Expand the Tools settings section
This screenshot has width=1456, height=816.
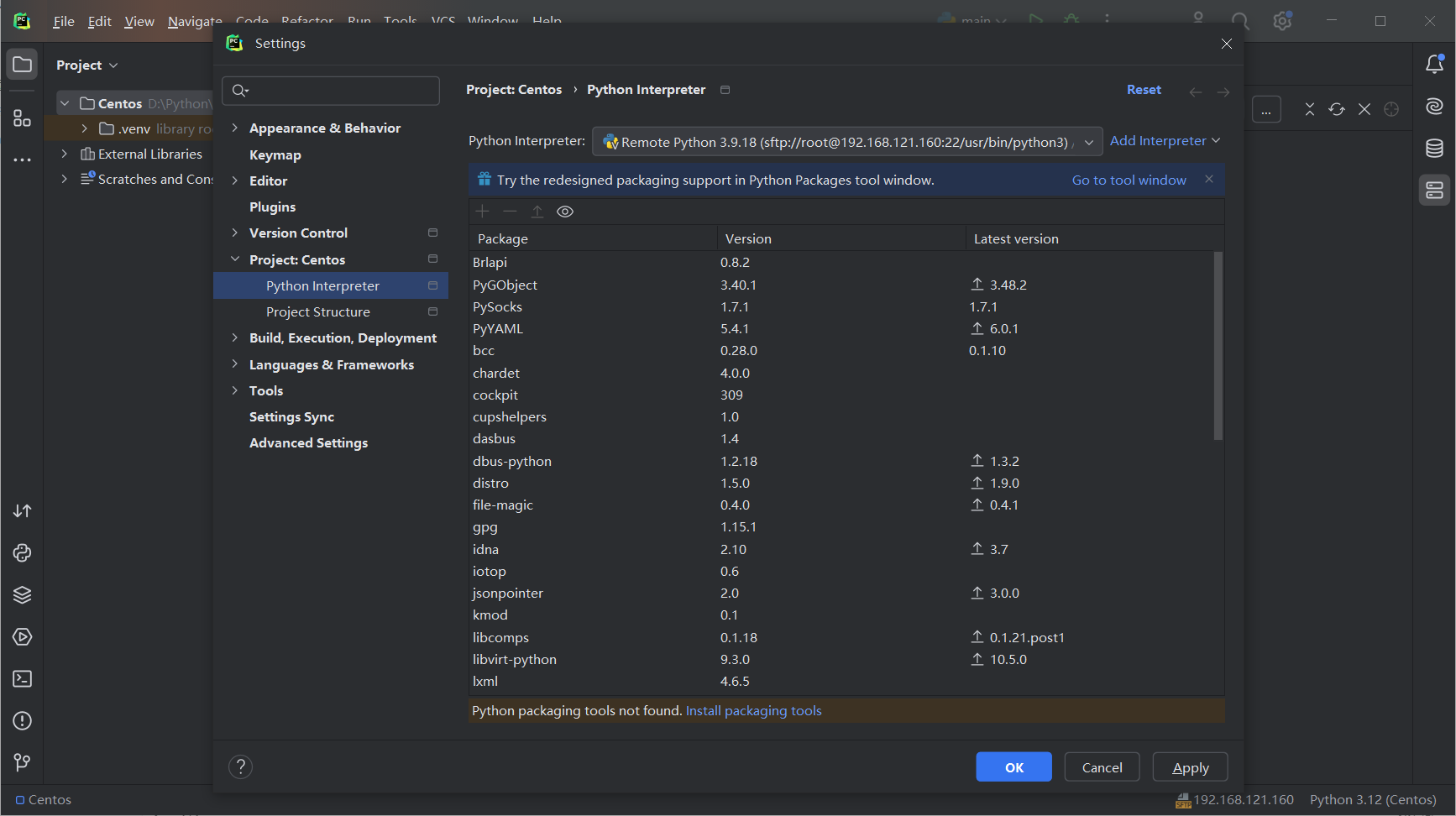point(235,390)
